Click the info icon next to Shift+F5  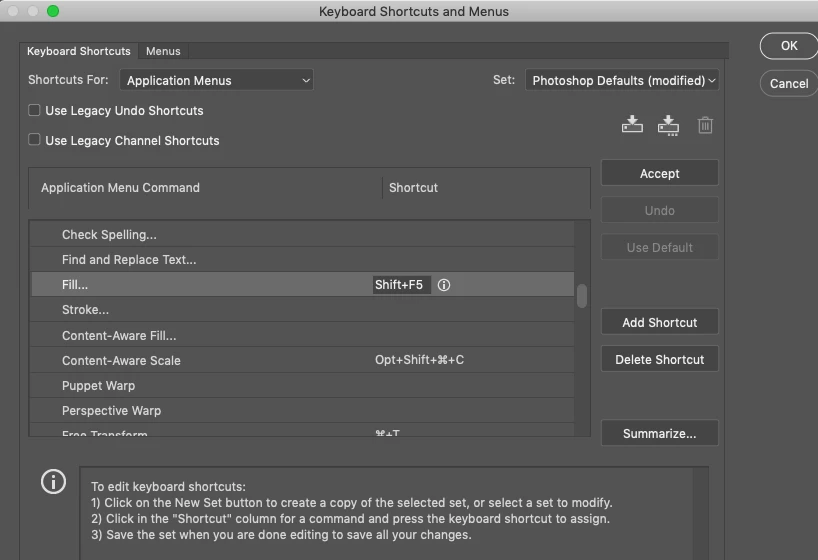coord(443,285)
